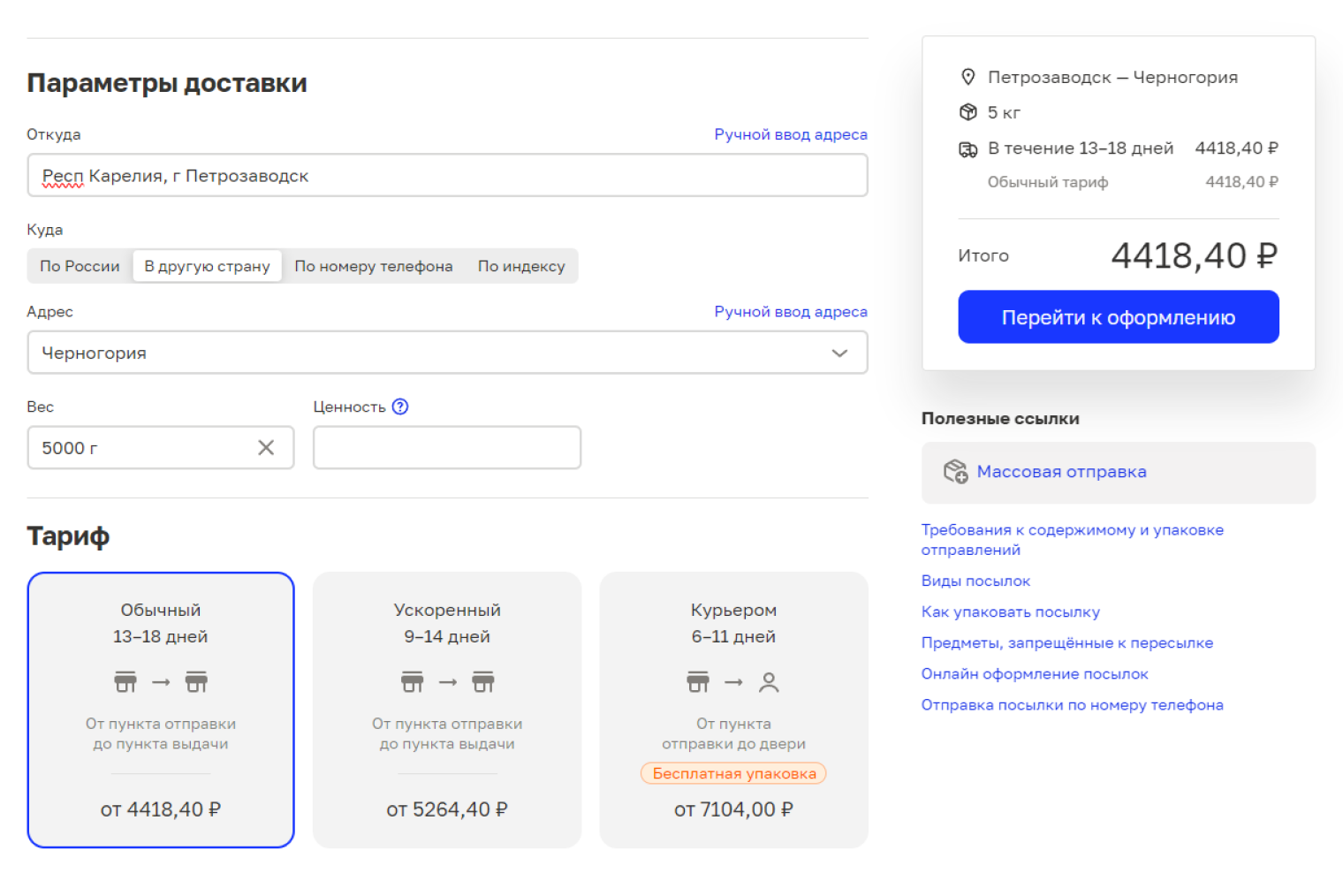Click the departure-point shop icon in the Ускоренный card
1343x896 pixels.
[412, 682]
